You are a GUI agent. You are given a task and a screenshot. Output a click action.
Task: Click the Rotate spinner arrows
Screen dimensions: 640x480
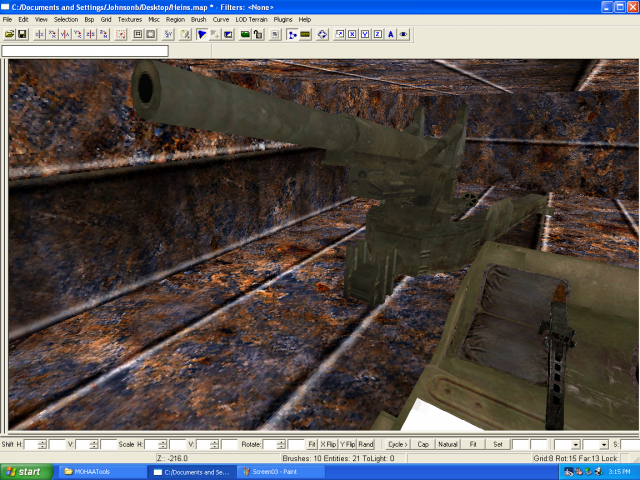(281, 444)
